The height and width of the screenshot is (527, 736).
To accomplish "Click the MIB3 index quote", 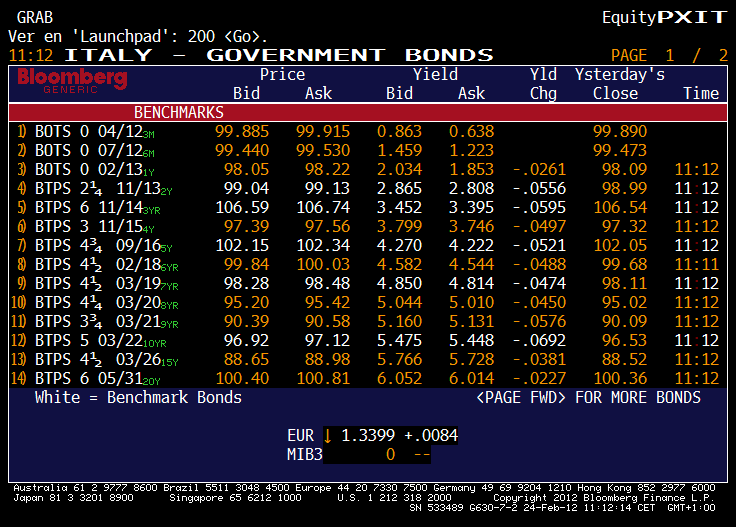I will [x=358, y=454].
